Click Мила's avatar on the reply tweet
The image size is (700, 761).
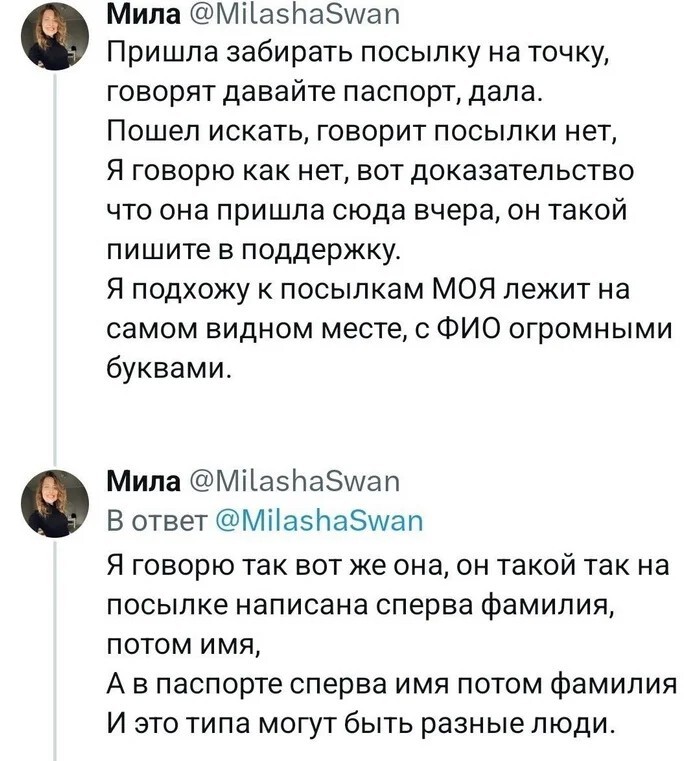coord(54,504)
